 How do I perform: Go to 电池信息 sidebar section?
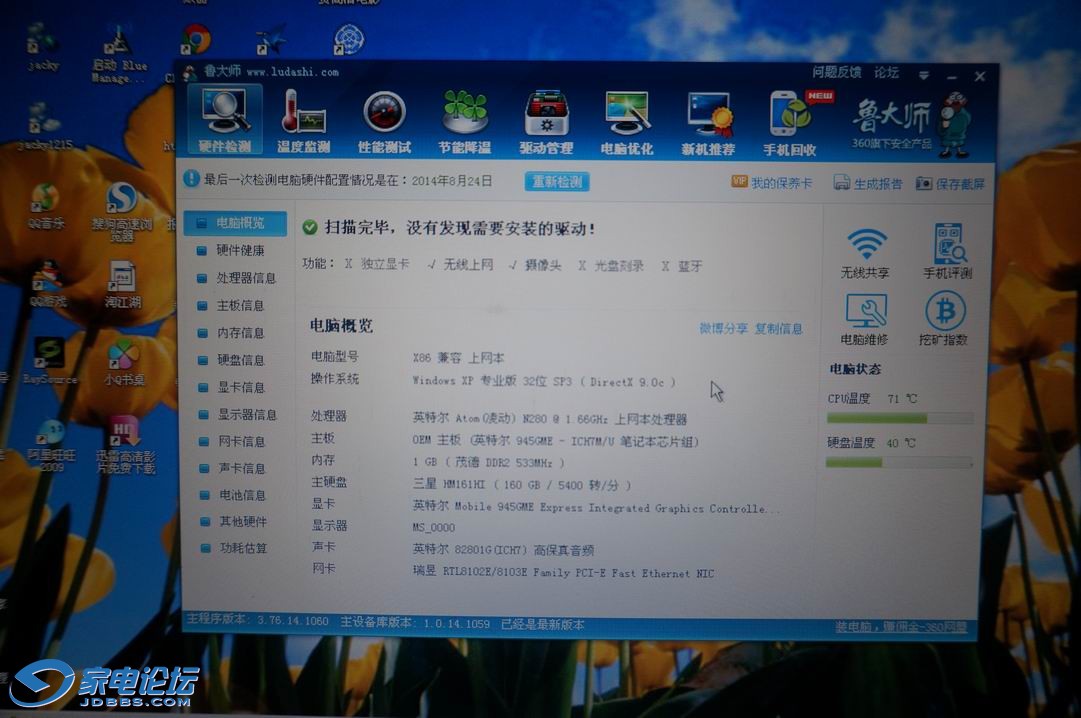click(242, 495)
